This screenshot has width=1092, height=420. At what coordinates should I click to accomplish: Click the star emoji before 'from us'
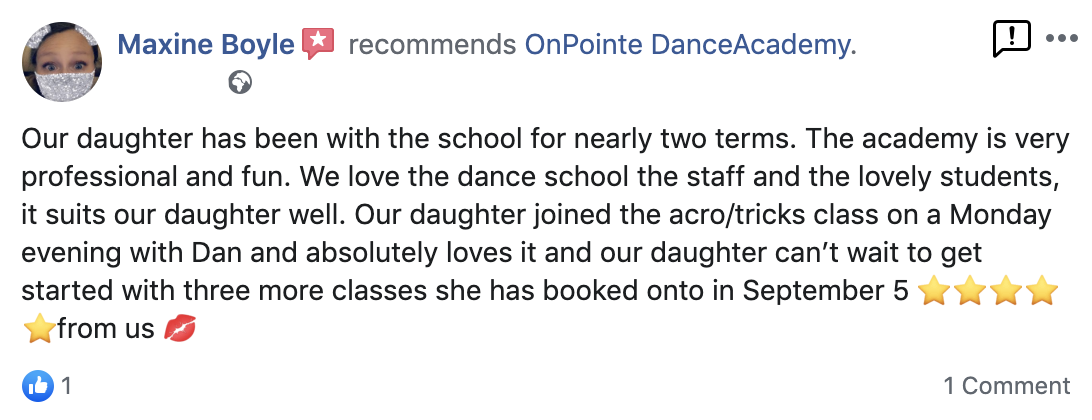[39, 329]
